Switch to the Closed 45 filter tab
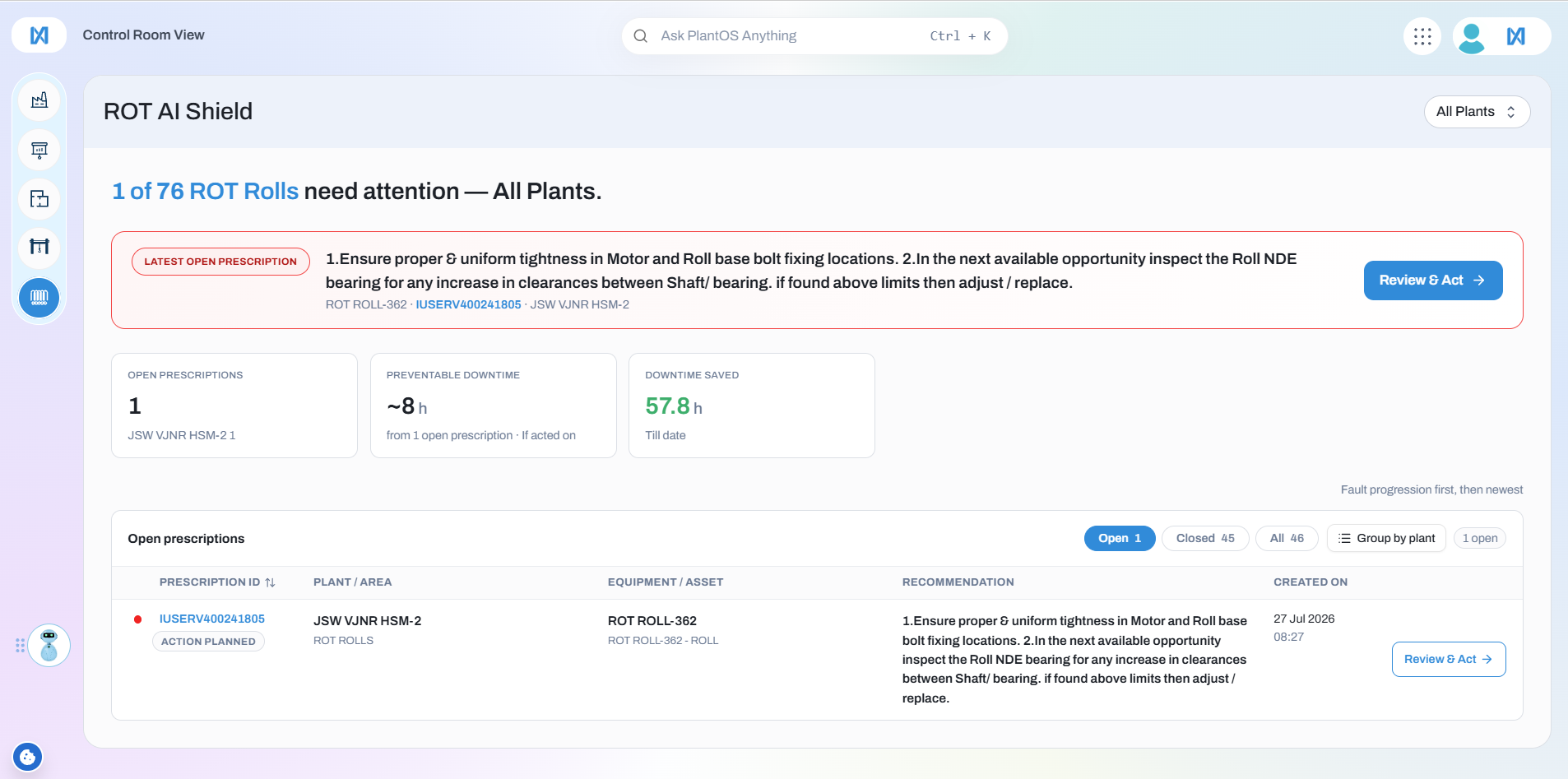The height and width of the screenshot is (779, 1568). 1205,538
